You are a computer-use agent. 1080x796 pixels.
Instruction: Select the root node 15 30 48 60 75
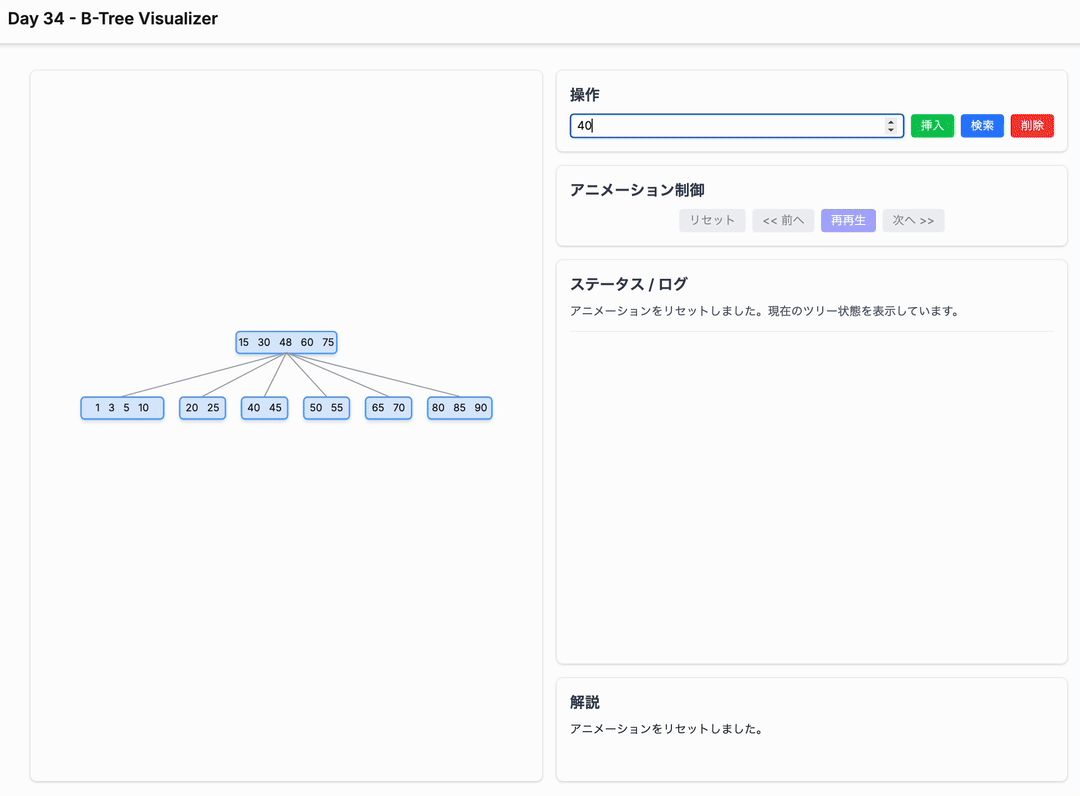click(x=286, y=342)
